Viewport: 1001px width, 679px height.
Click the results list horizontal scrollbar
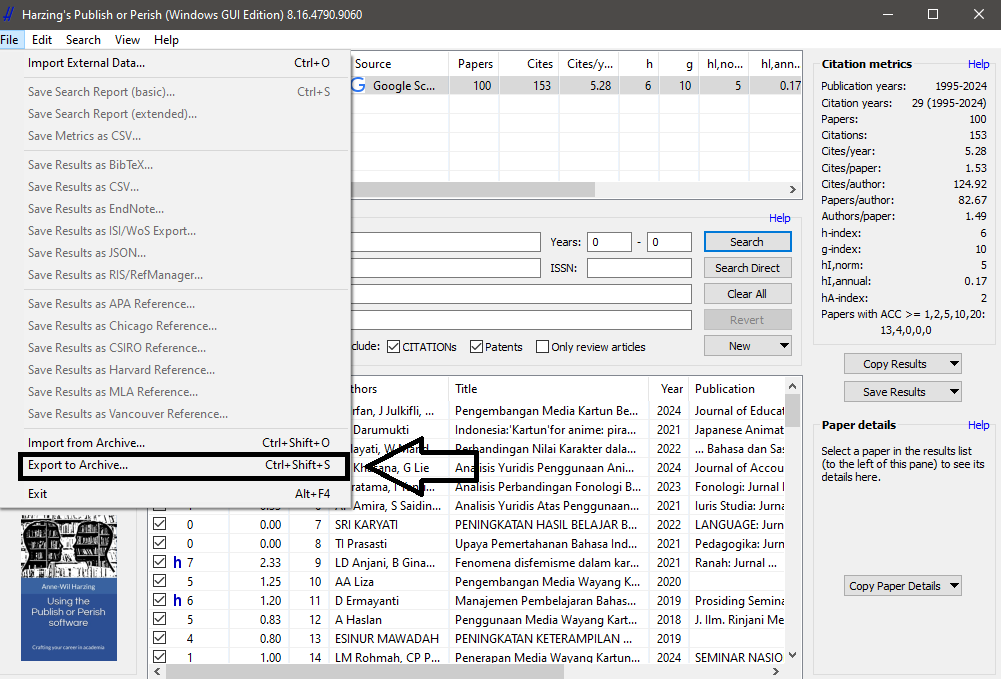click(365, 672)
